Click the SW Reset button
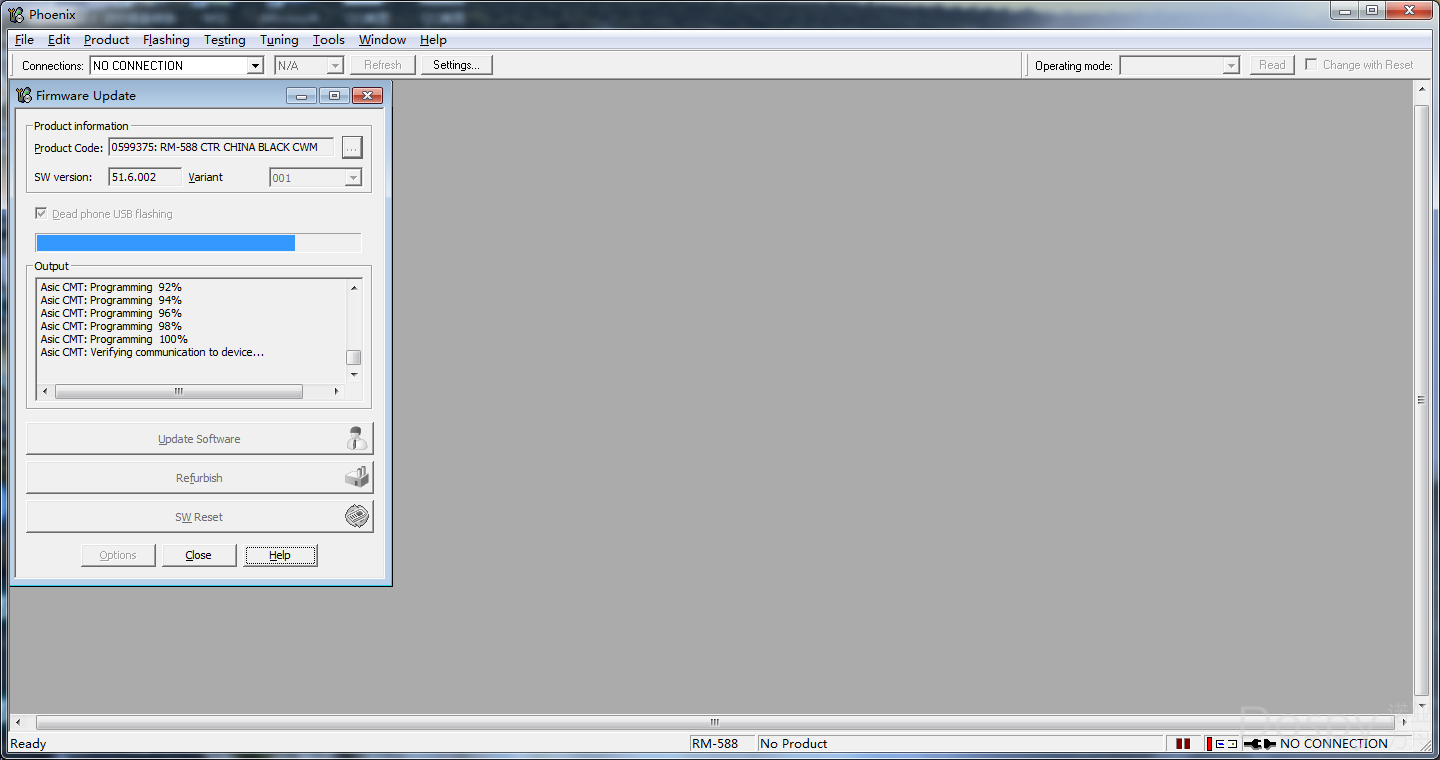1440x760 pixels. (x=199, y=516)
